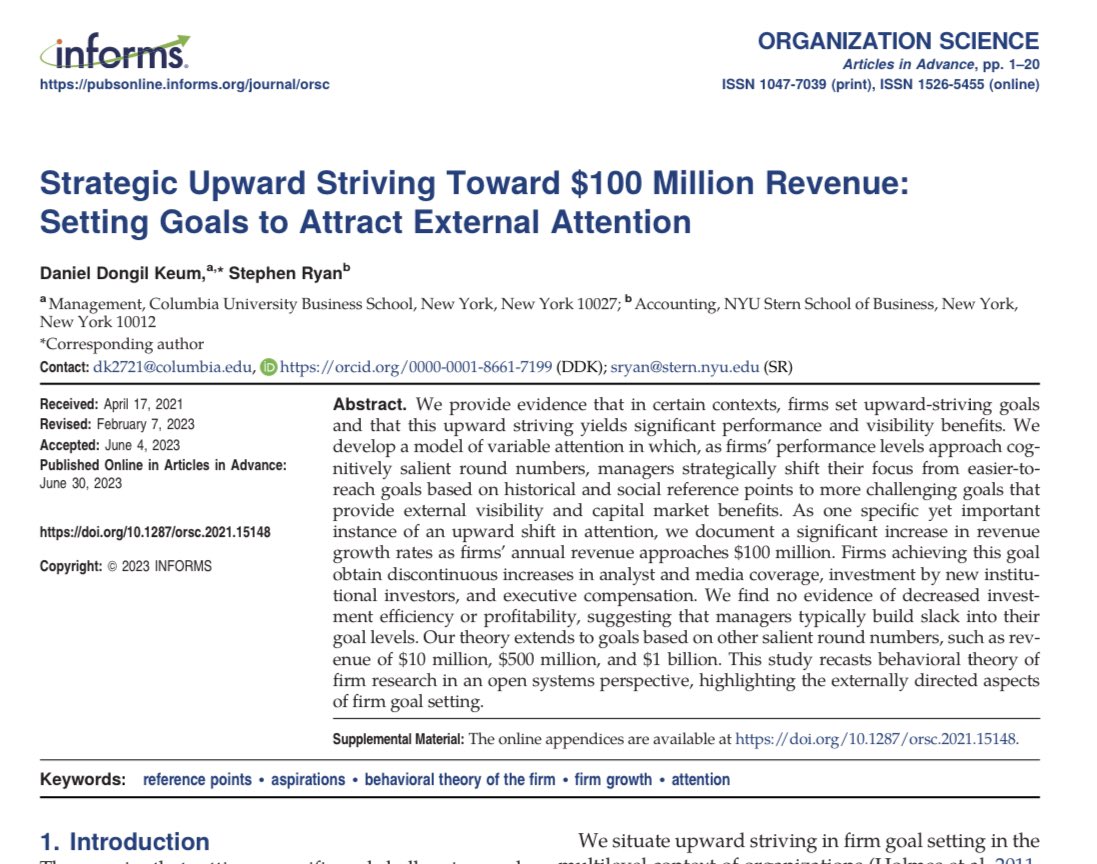
Task: Click the 'Supplemental Material:' label
Action: point(398,739)
